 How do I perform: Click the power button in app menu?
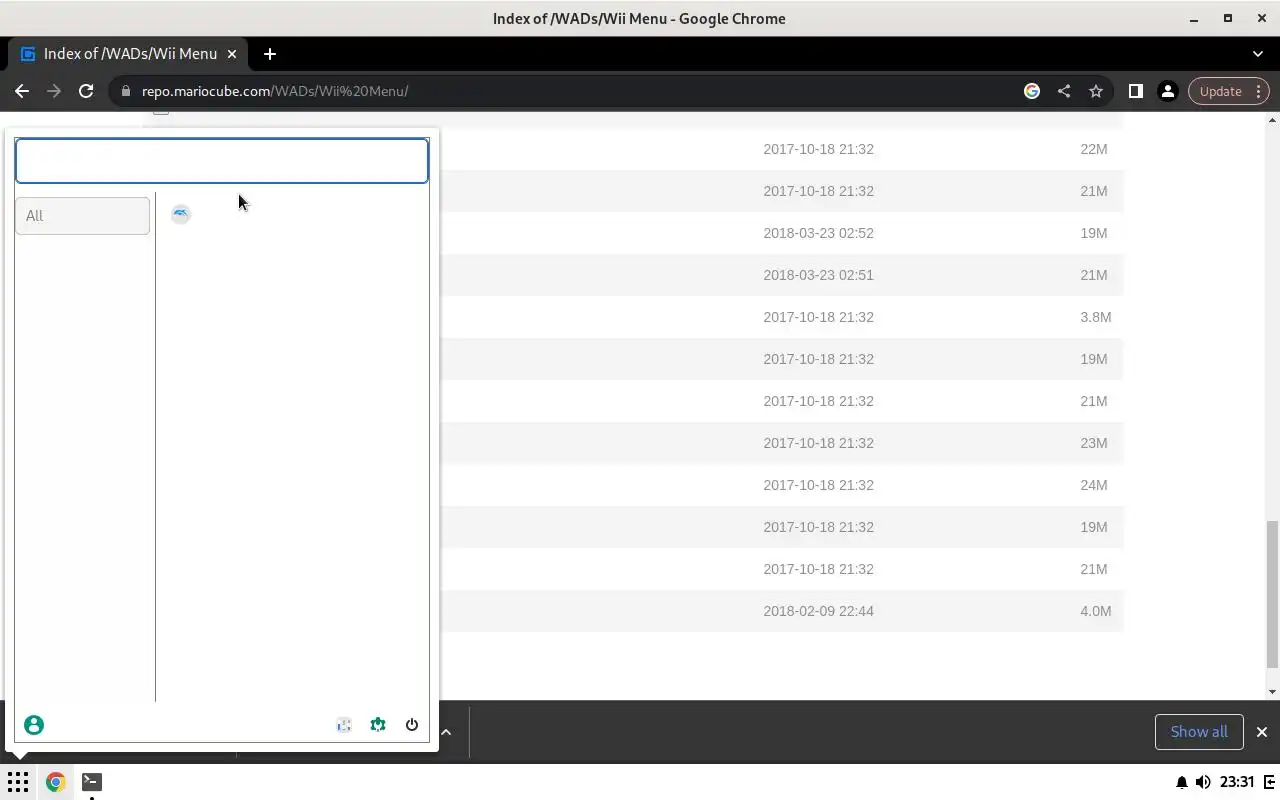coord(412,725)
